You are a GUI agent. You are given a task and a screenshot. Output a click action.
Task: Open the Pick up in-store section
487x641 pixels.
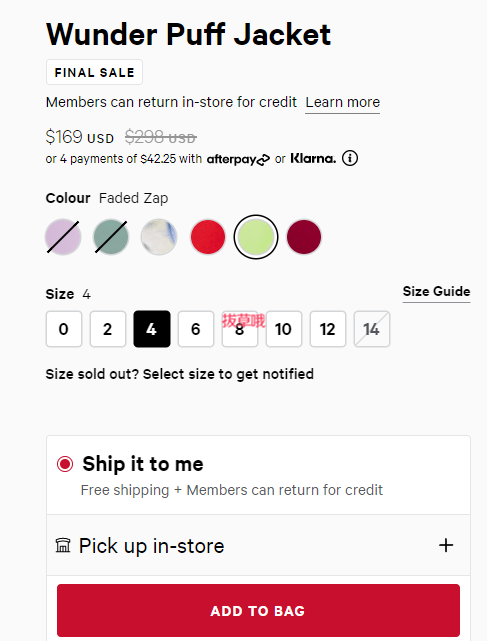258,545
